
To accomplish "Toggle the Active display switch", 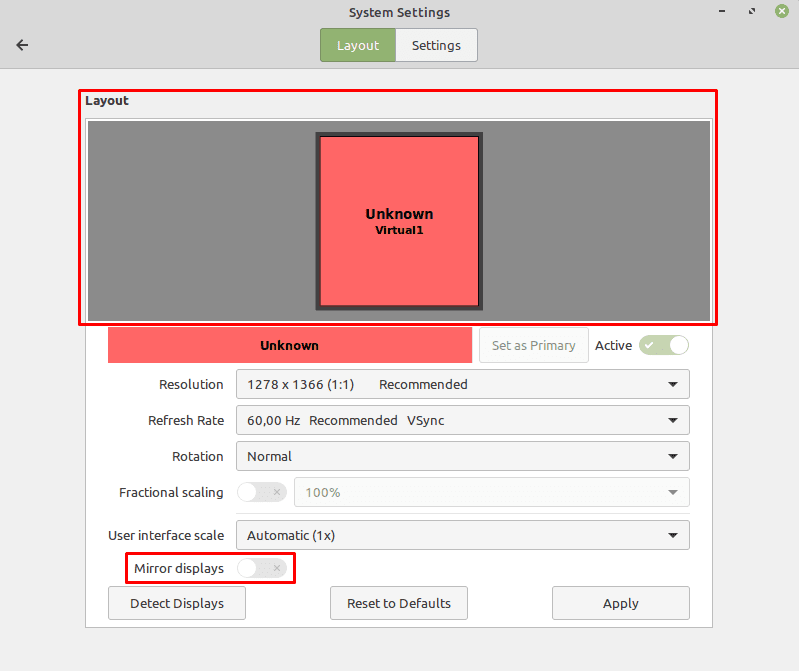I will [663, 345].
